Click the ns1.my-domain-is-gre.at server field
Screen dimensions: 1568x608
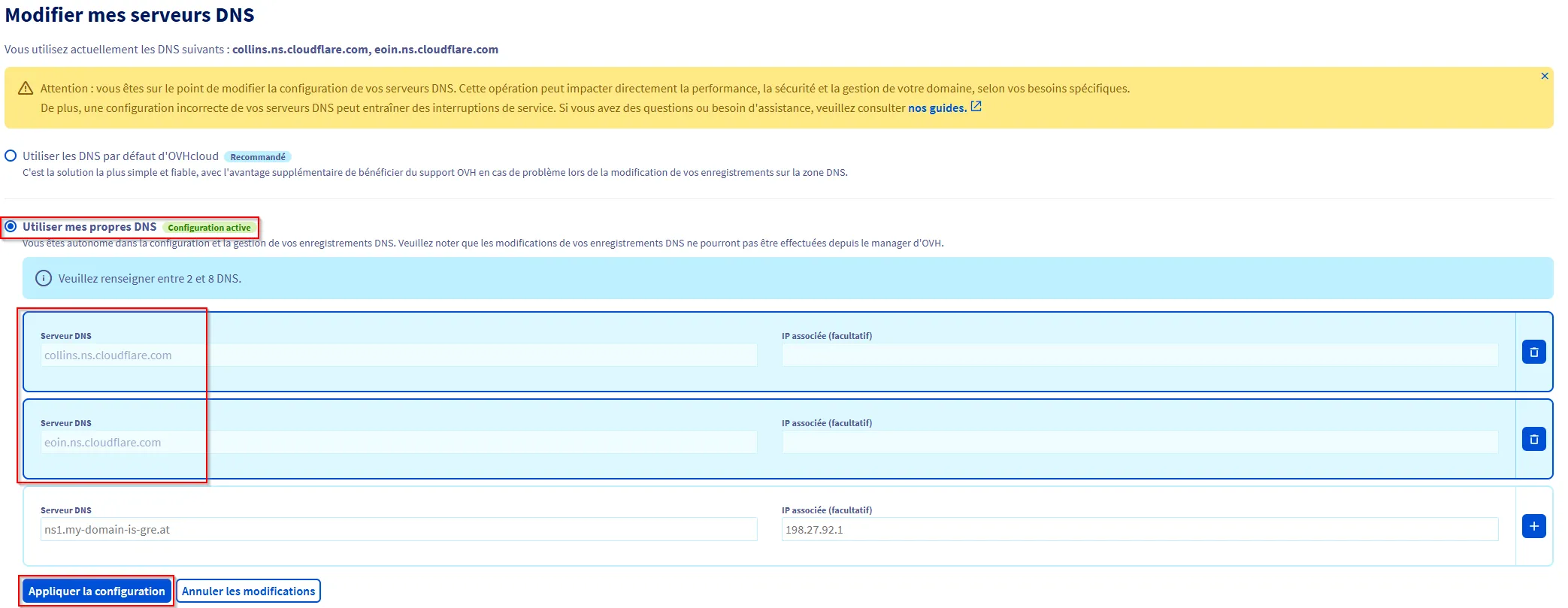398,530
